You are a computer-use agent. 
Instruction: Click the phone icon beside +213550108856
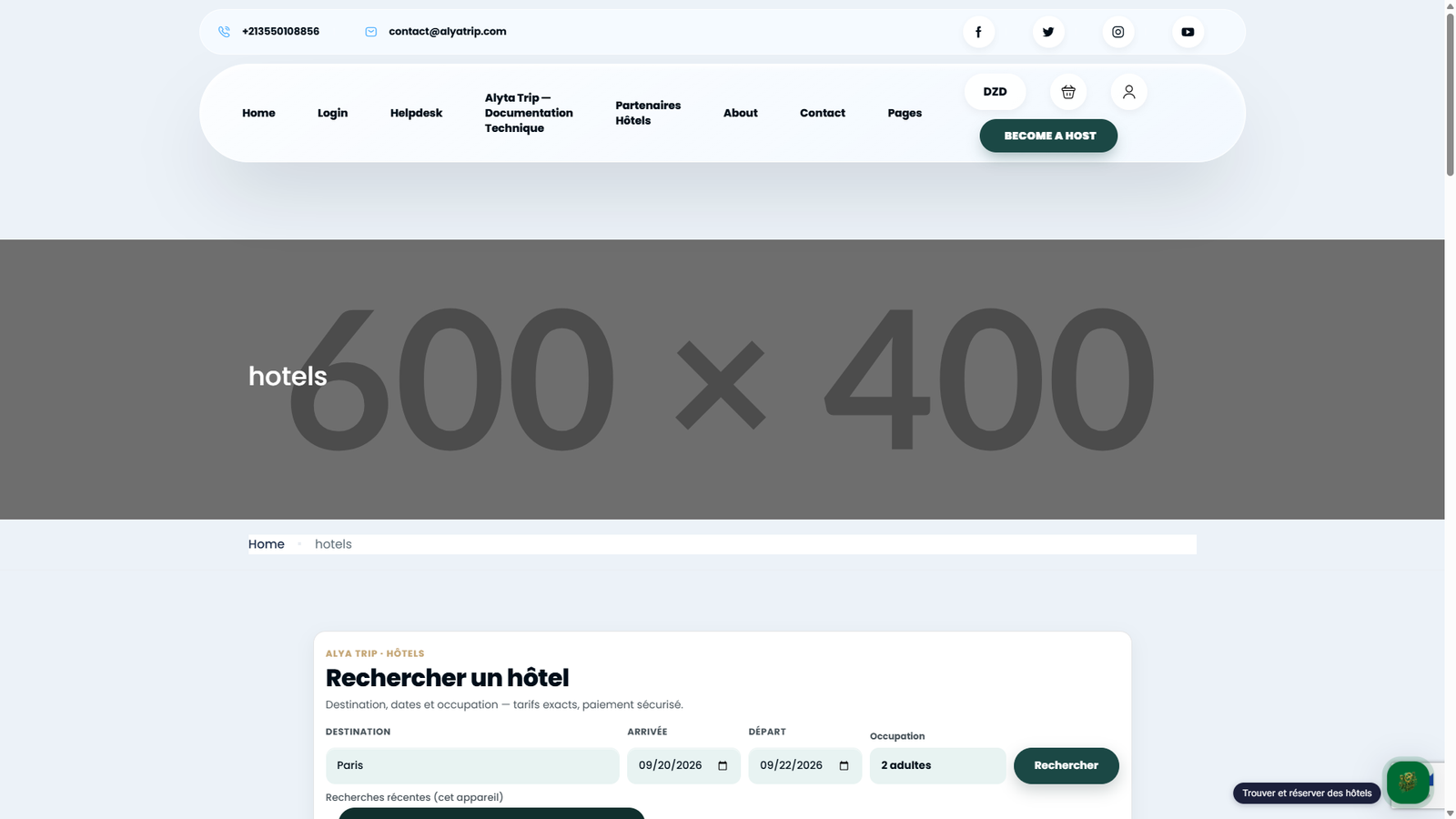[x=224, y=32]
